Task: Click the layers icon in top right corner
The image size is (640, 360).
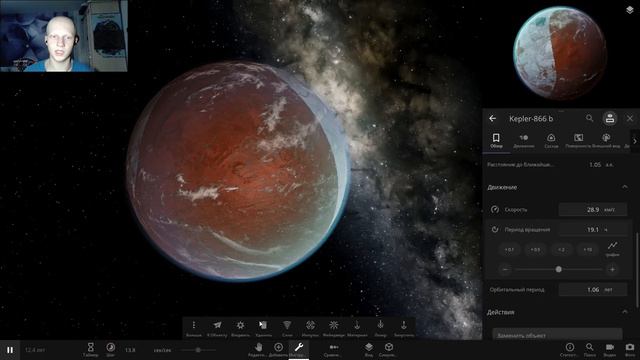Action: (629, 10)
